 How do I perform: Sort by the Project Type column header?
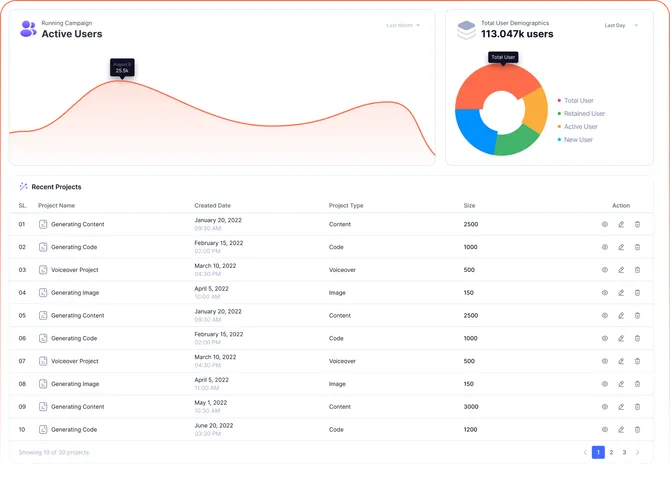tap(346, 205)
